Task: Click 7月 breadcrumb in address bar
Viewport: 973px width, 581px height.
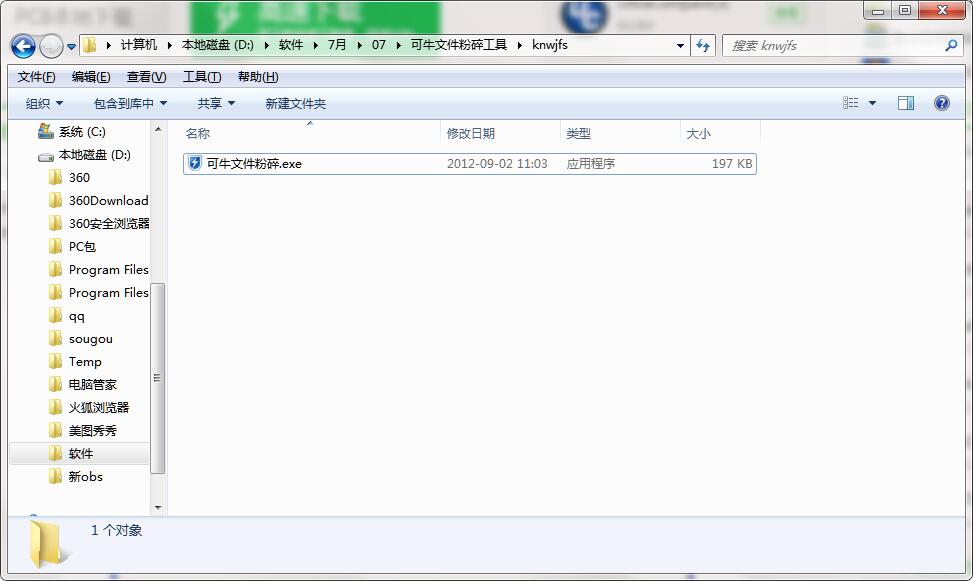Action: click(x=337, y=45)
